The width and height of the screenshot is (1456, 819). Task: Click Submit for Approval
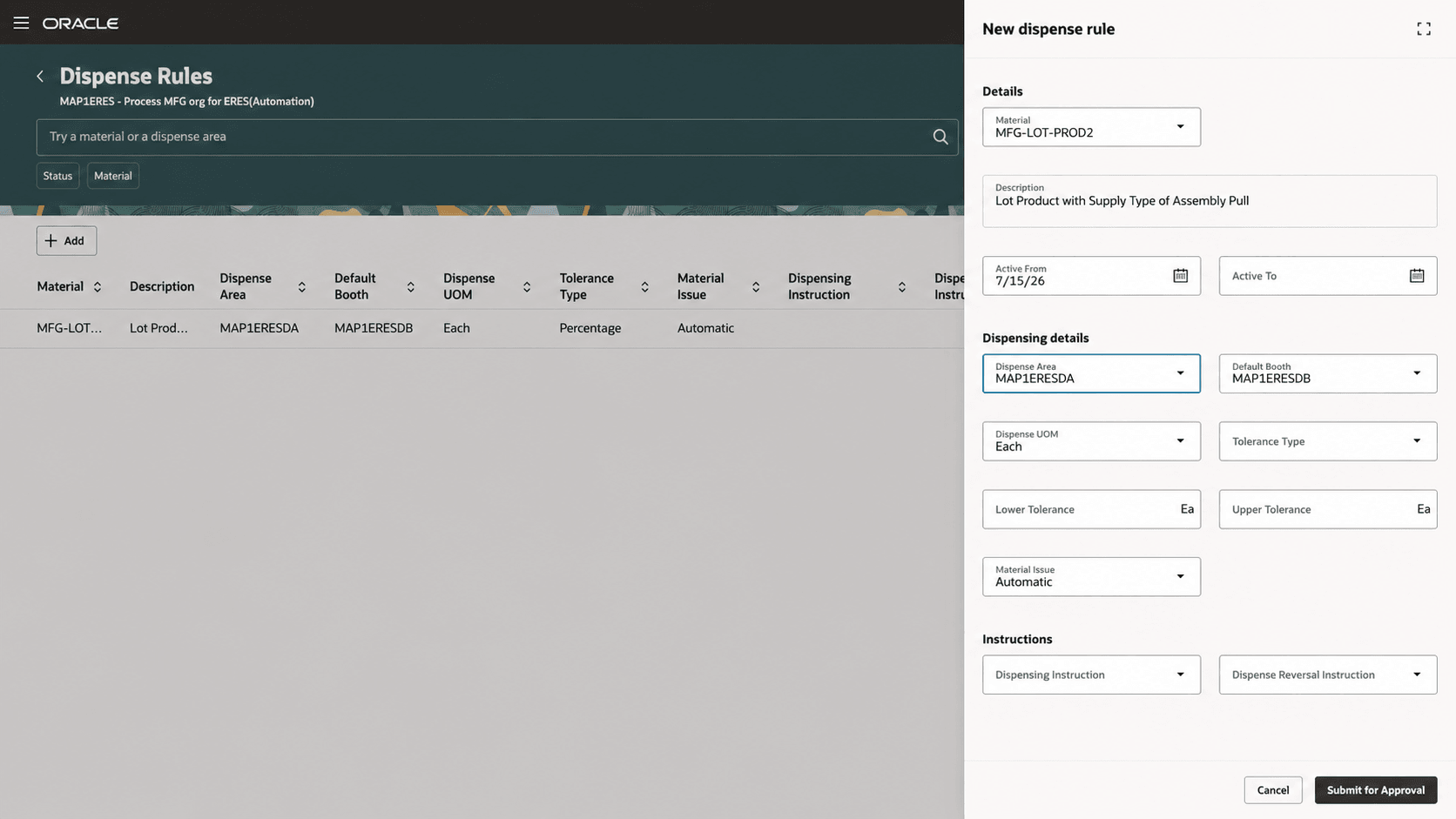tap(1376, 790)
